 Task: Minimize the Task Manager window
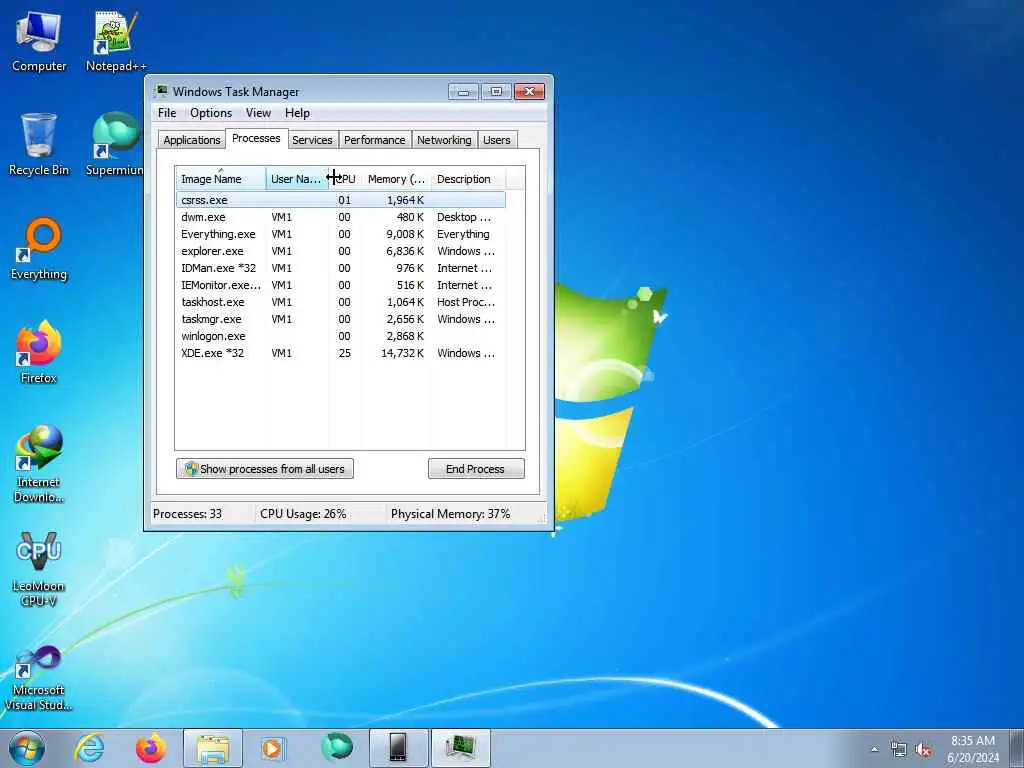point(464,91)
